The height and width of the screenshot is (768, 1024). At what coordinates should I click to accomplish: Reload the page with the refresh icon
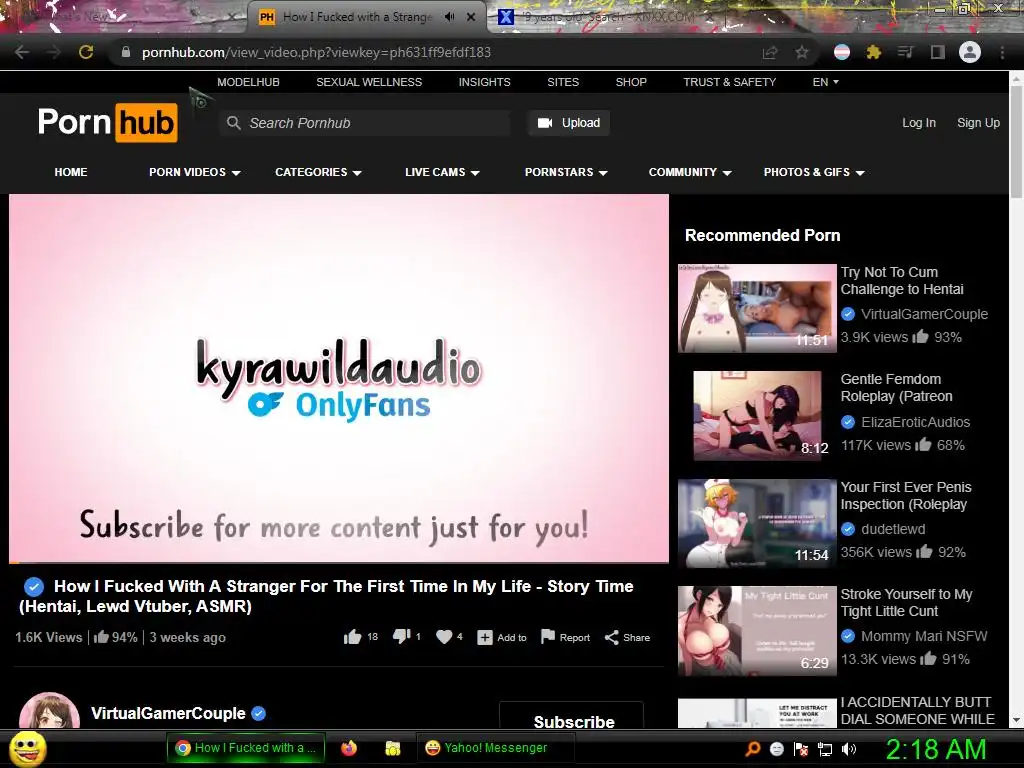click(86, 52)
